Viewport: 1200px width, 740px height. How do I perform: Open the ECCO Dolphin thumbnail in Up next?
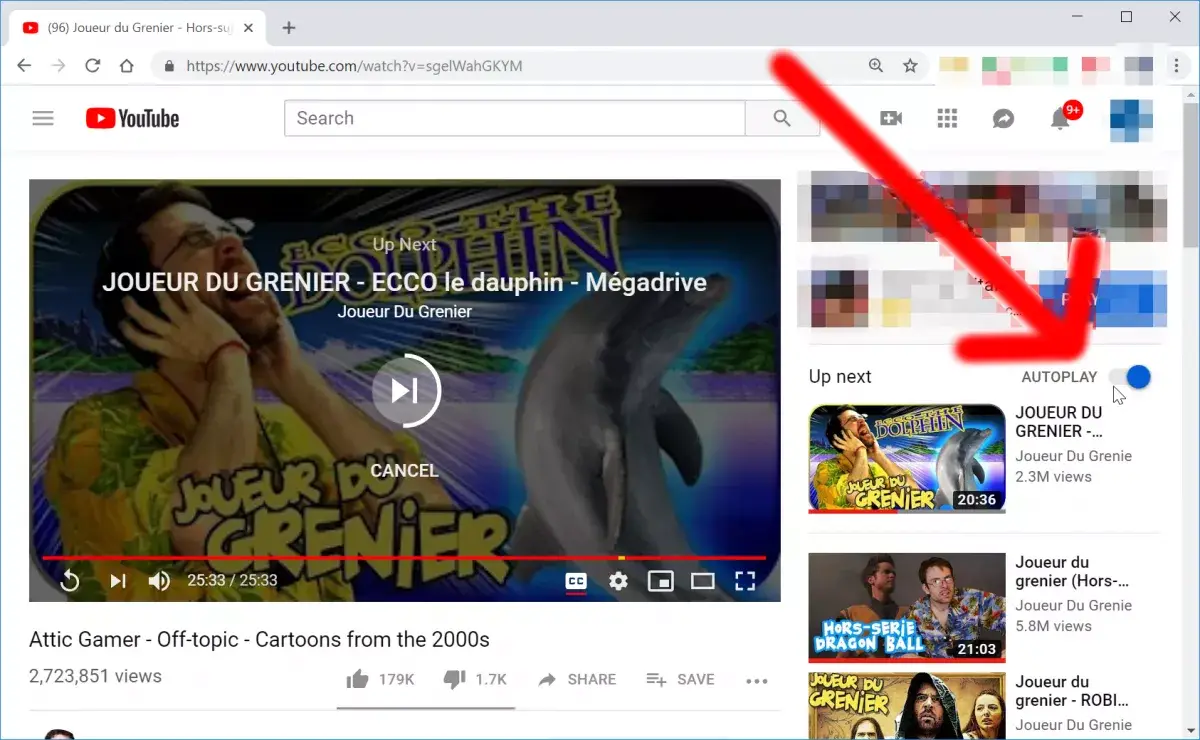907,458
